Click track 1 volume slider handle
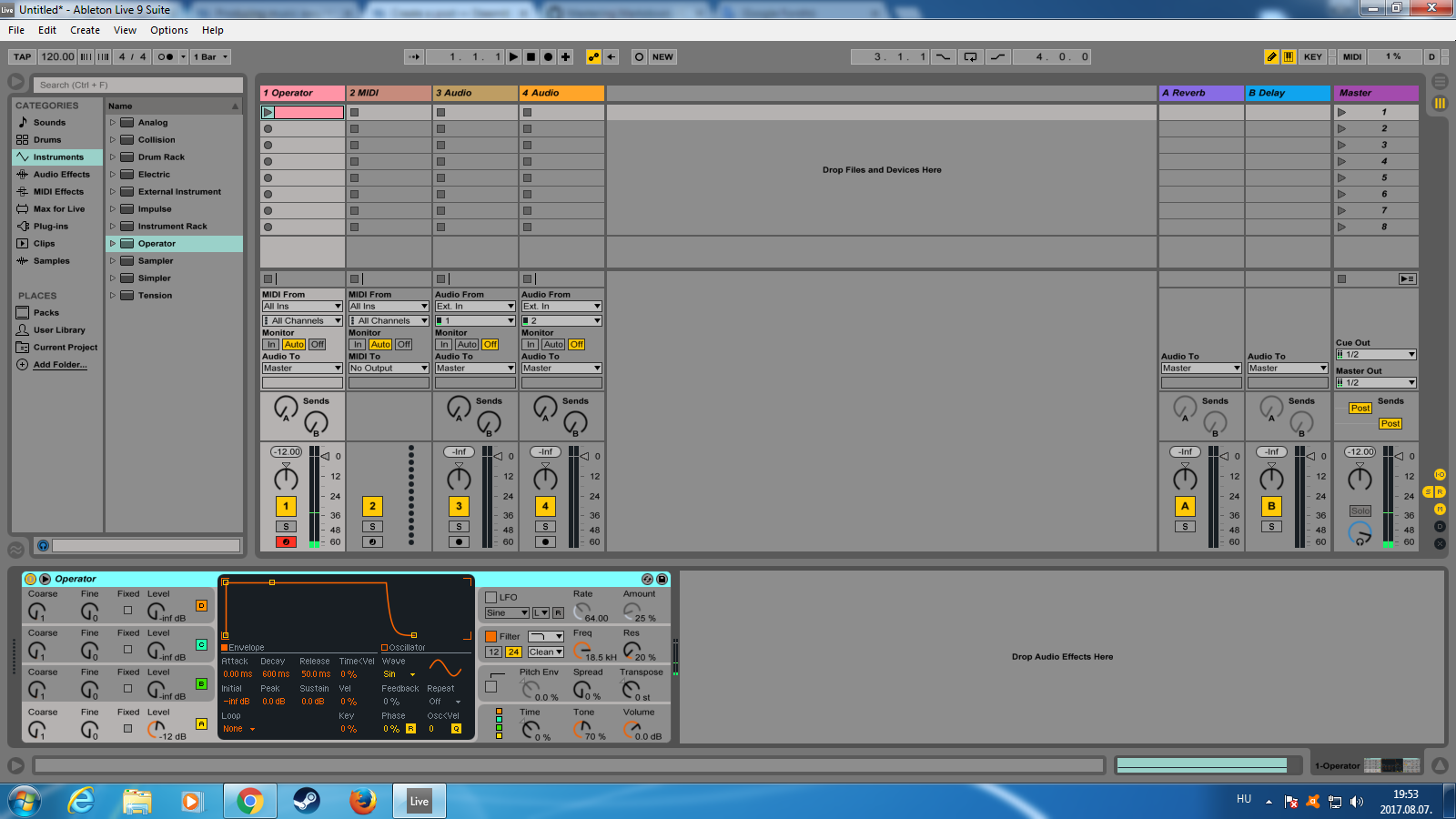Image resolution: width=1456 pixels, height=819 pixels. click(x=327, y=456)
